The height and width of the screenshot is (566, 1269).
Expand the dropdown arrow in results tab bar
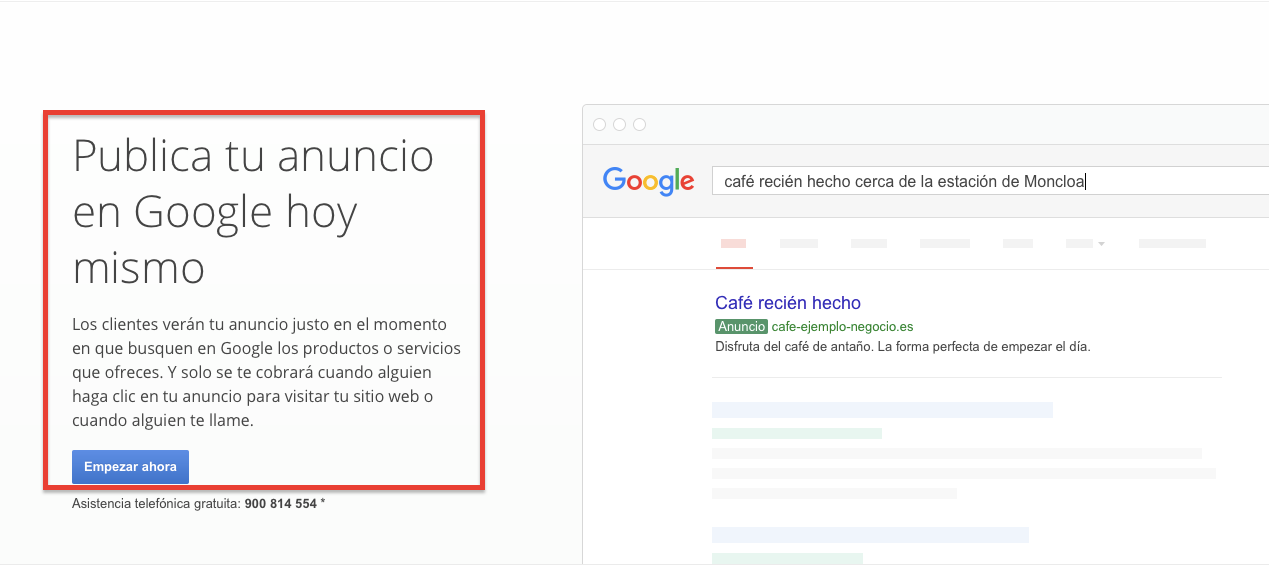(x=1101, y=244)
